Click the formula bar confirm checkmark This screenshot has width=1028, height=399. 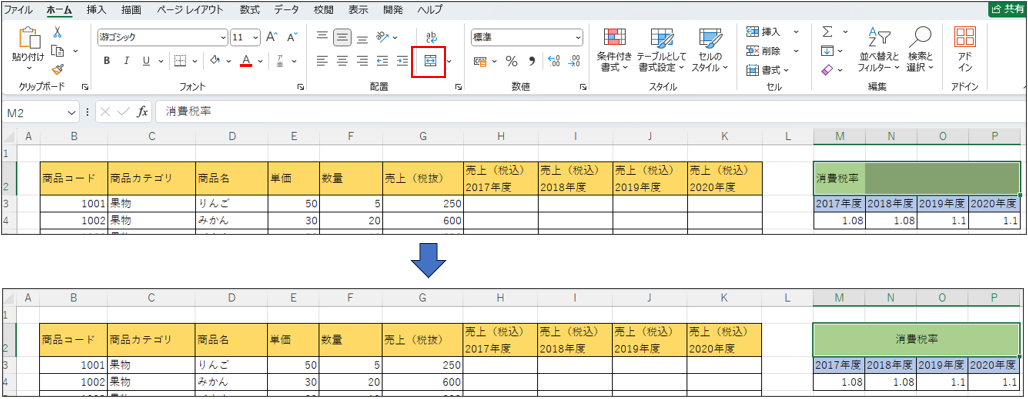click(x=123, y=113)
